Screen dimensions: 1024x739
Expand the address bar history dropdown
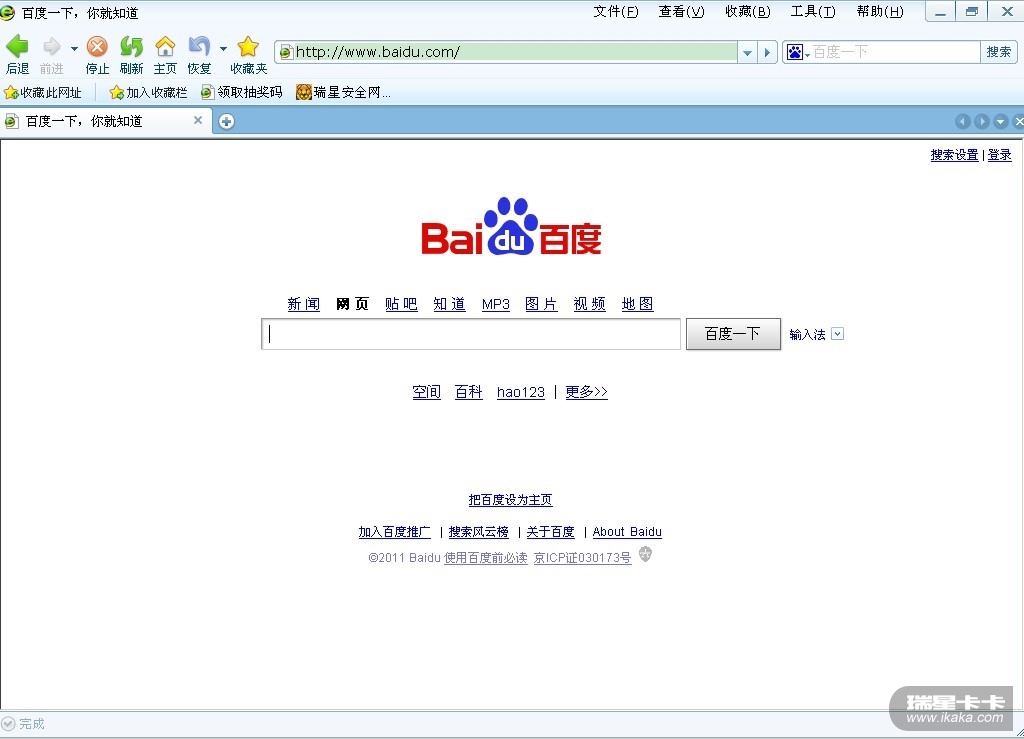[x=747, y=52]
